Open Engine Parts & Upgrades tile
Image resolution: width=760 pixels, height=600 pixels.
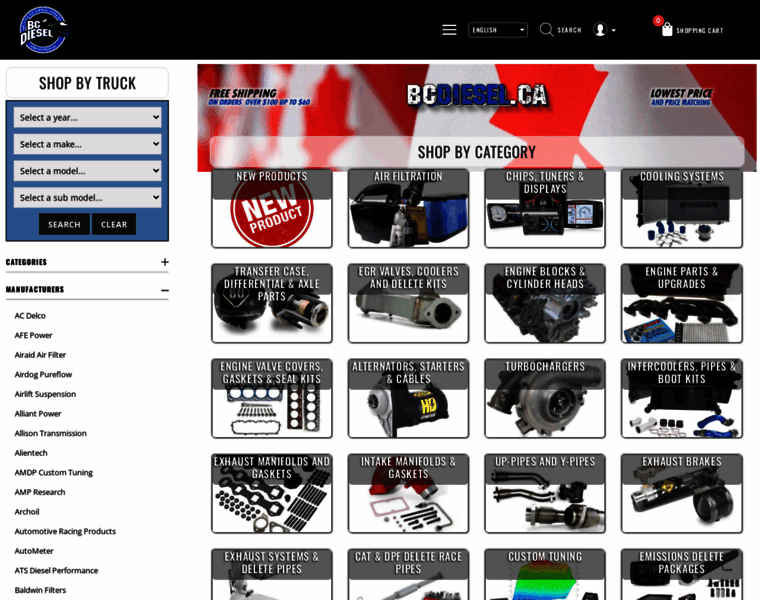click(x=681, y=303)
